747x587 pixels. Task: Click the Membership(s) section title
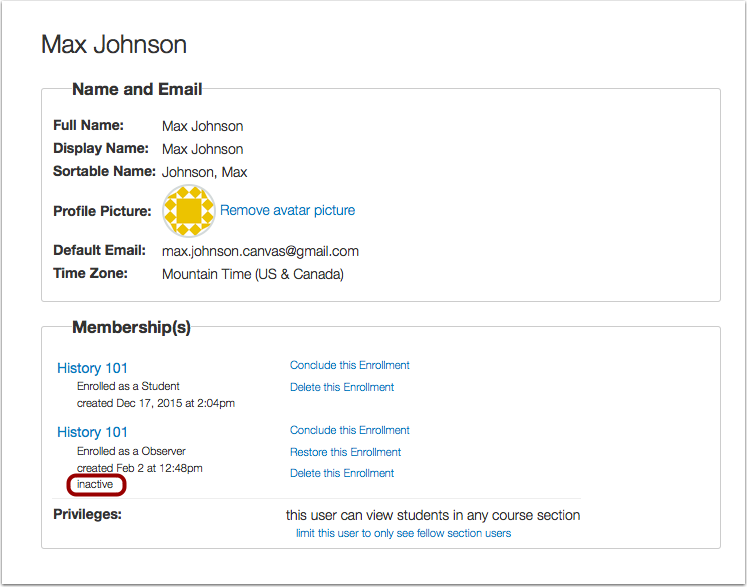[x=131, y=327]
